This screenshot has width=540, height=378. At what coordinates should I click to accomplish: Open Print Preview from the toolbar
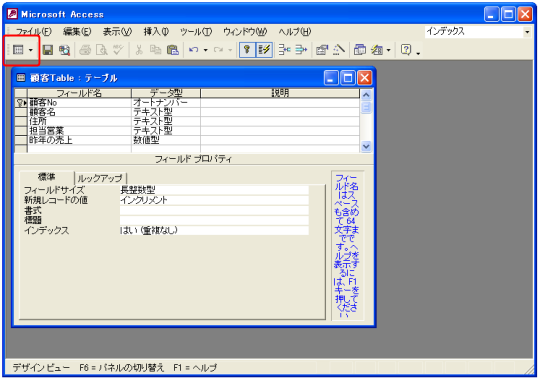[102, 50]
